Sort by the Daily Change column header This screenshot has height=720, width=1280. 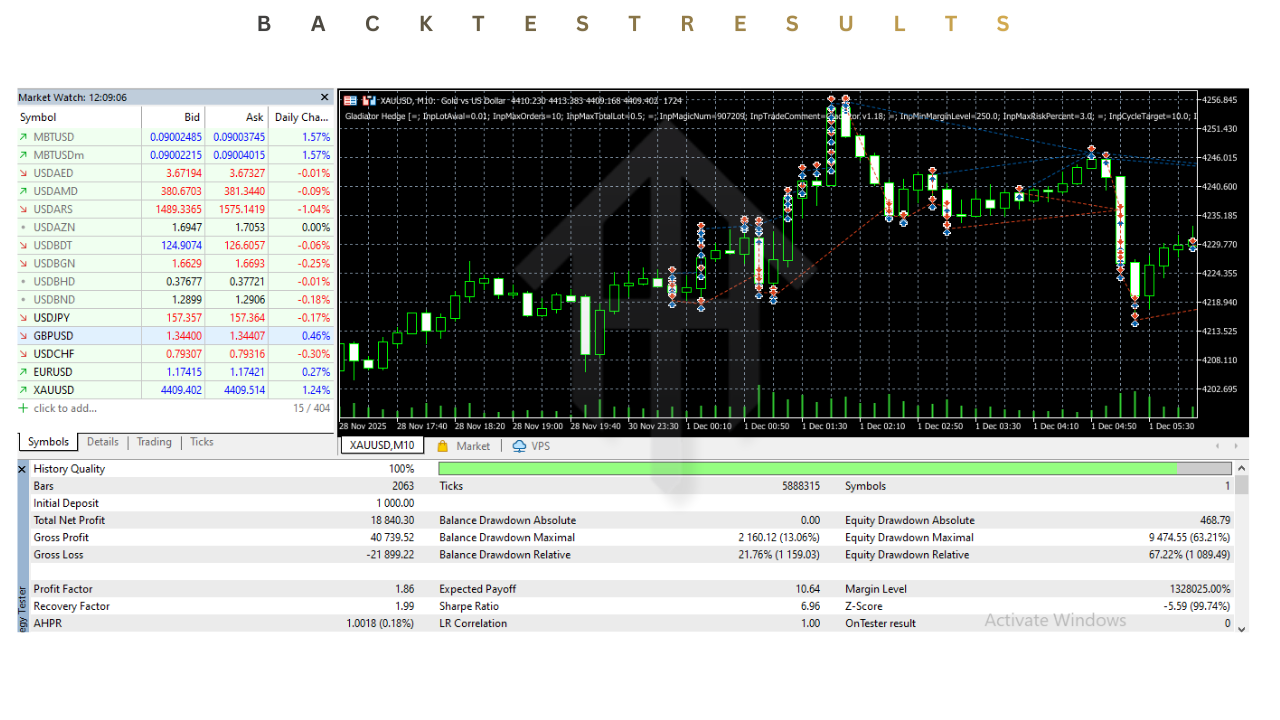(x=301, y=118)
